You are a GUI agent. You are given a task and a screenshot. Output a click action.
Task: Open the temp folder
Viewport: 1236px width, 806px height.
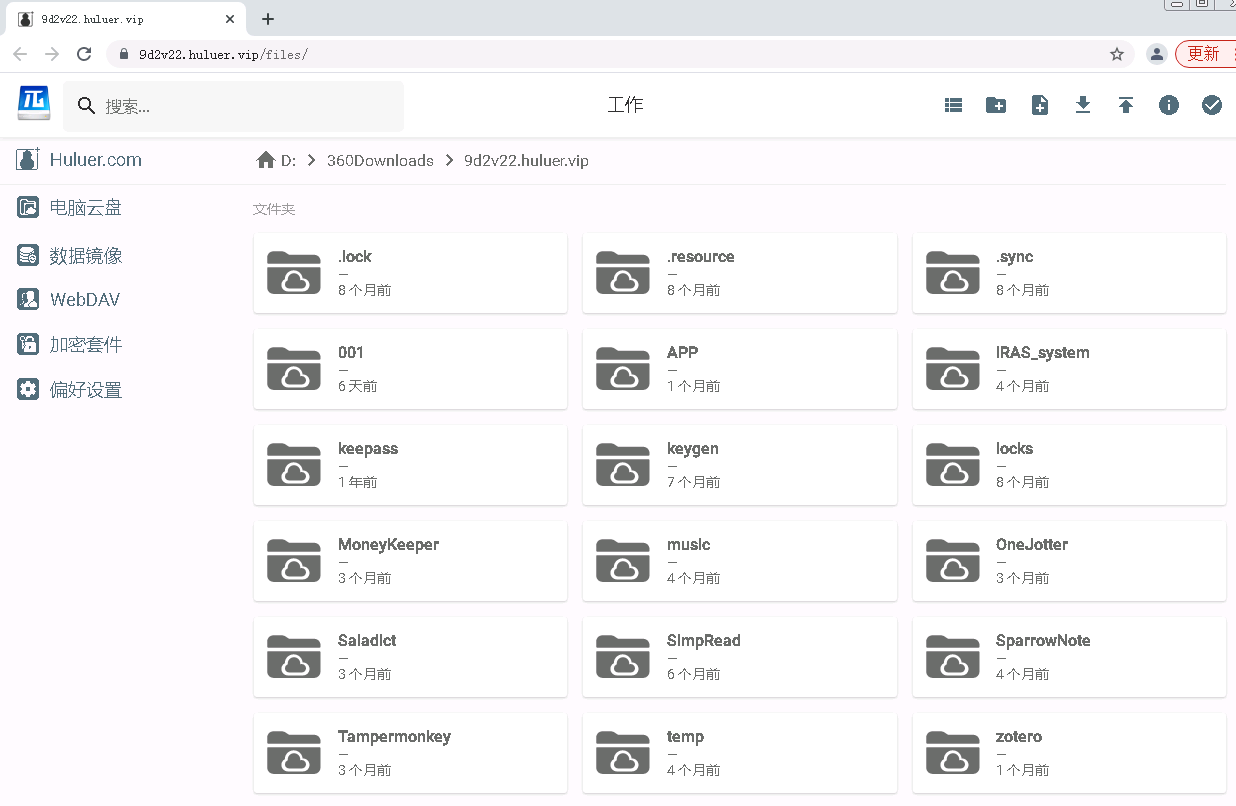point(740,753)
